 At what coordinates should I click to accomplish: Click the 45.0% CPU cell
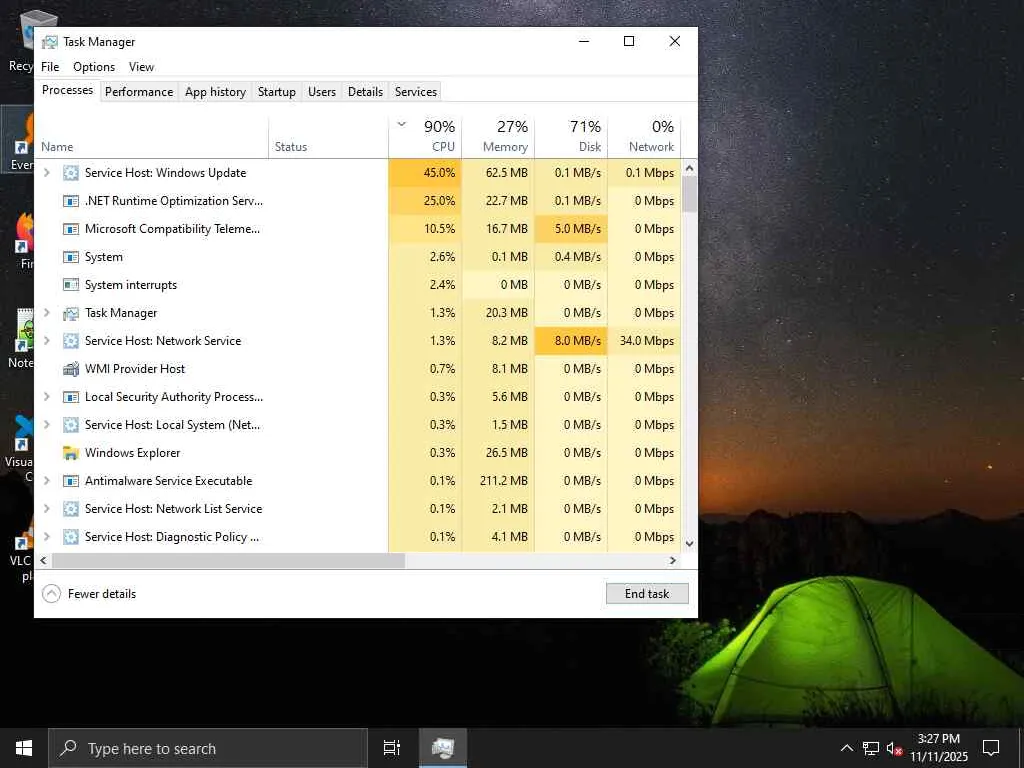click(x=425, y=172)
